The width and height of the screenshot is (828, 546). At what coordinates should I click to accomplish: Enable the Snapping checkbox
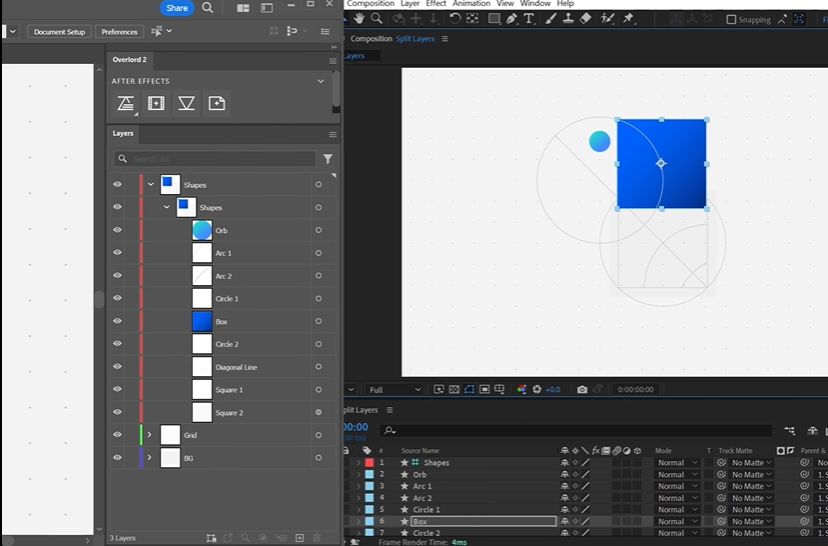point(731,19)
